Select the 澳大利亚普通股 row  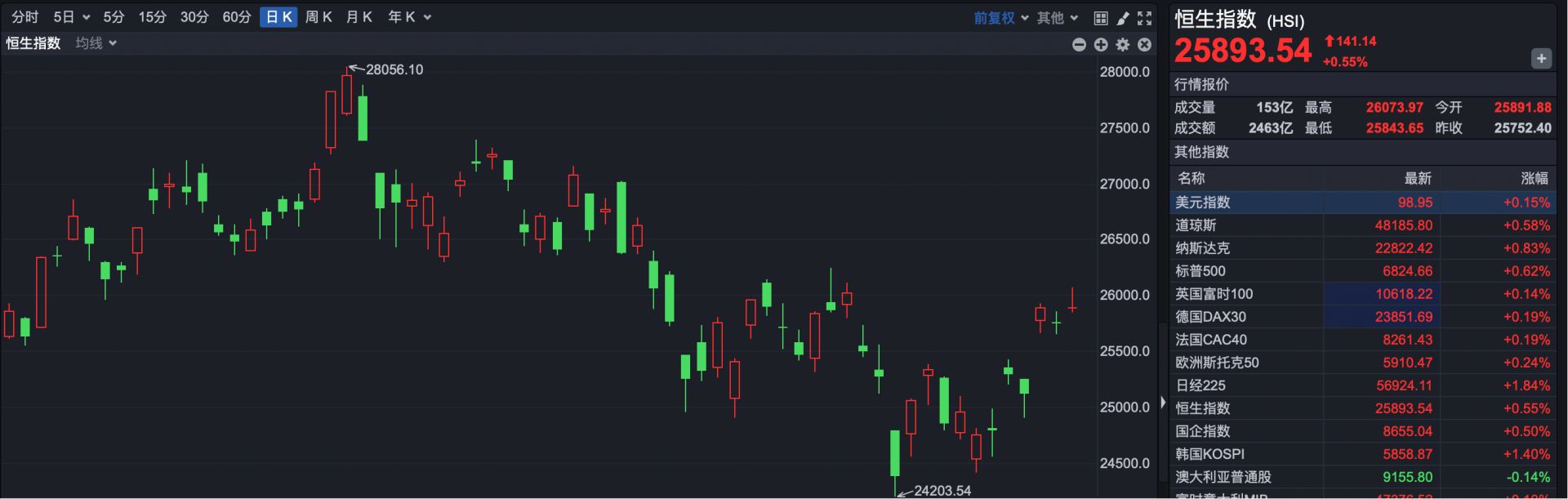tap(1363, 477)
